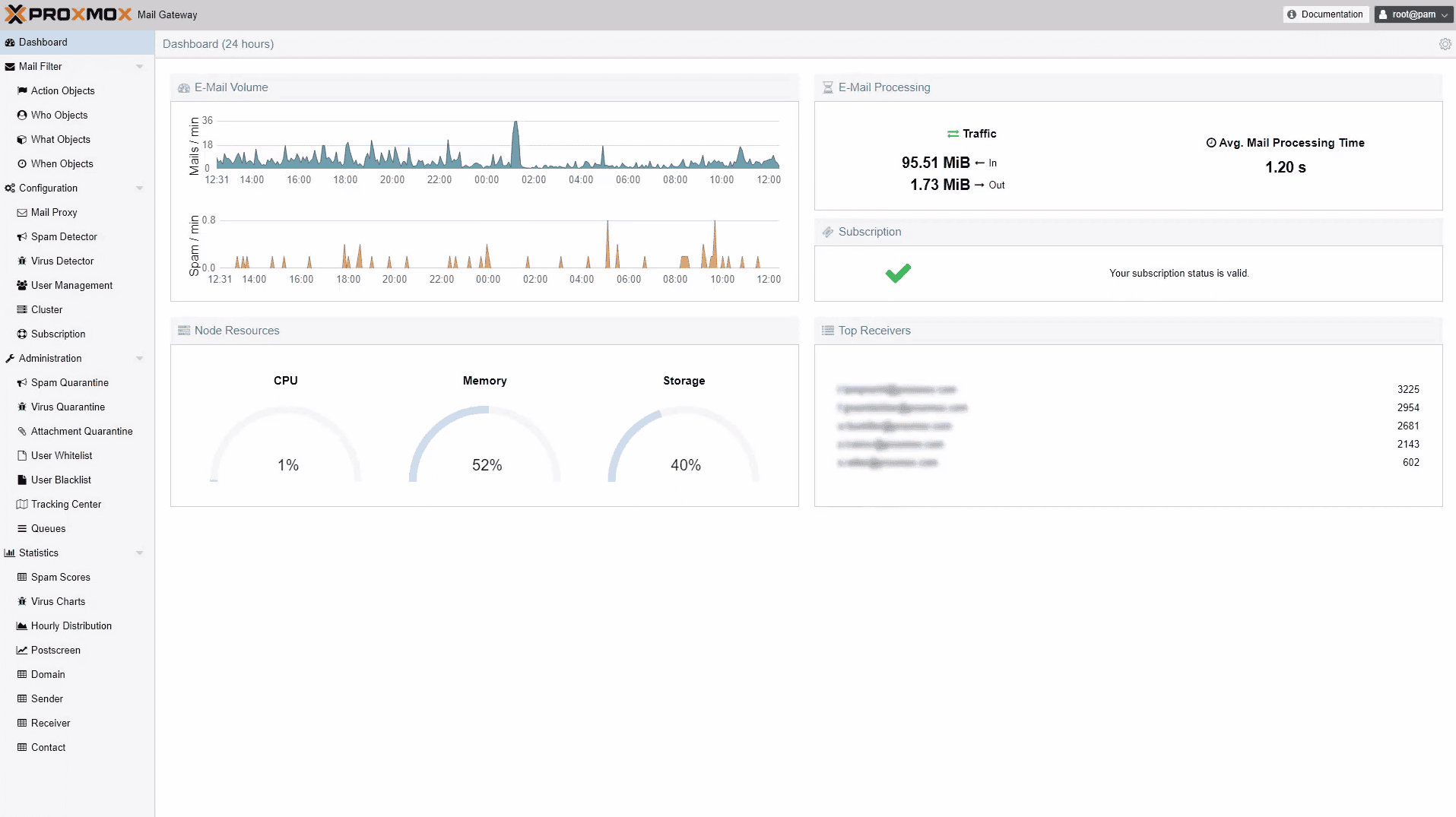
Task: Open Subscription under Configuration
Action: [77, 334]
